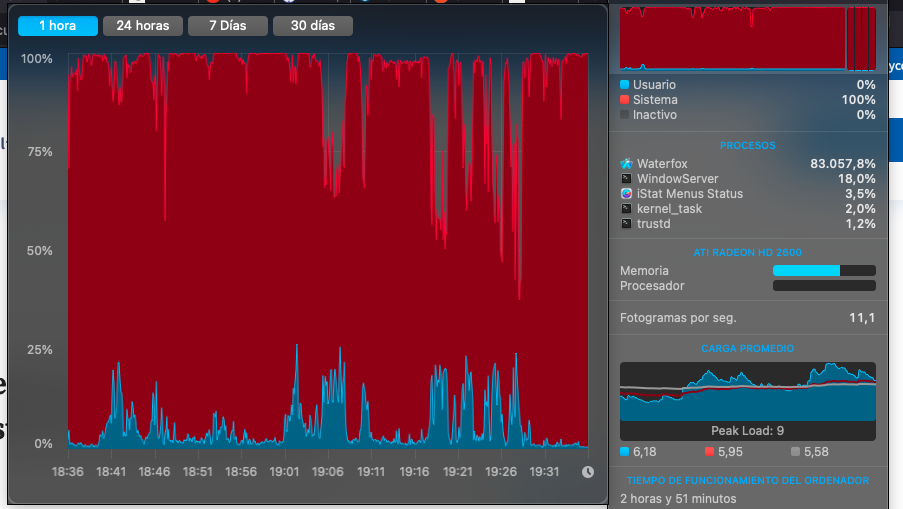The width and height of the screenshot is (903, 509).
Task: Click the Waterfox process icon
Action: [x=626, y=163]
